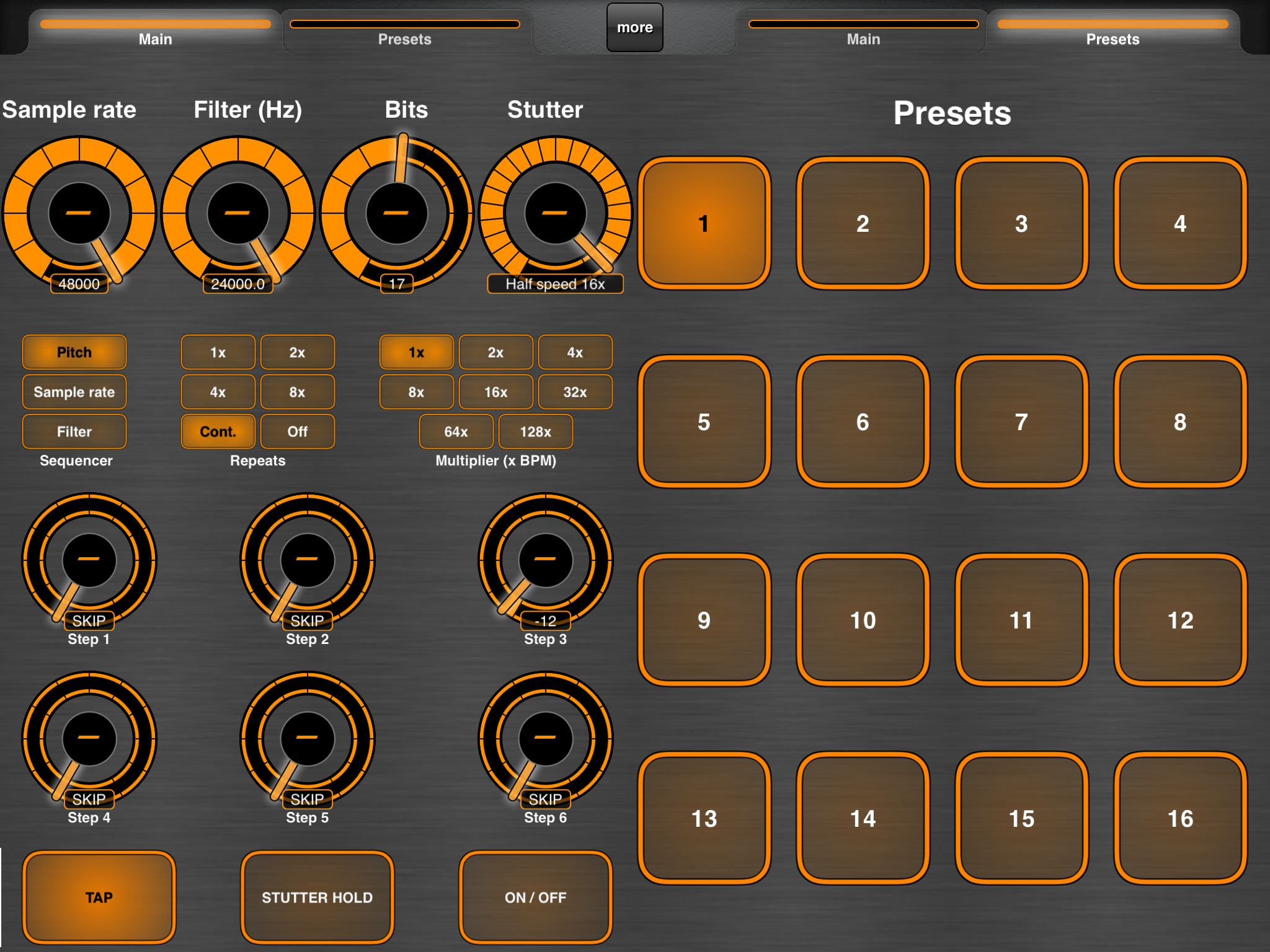
Task: Click the Filter (Hz) knob
Action: click(x=238, y=213)
